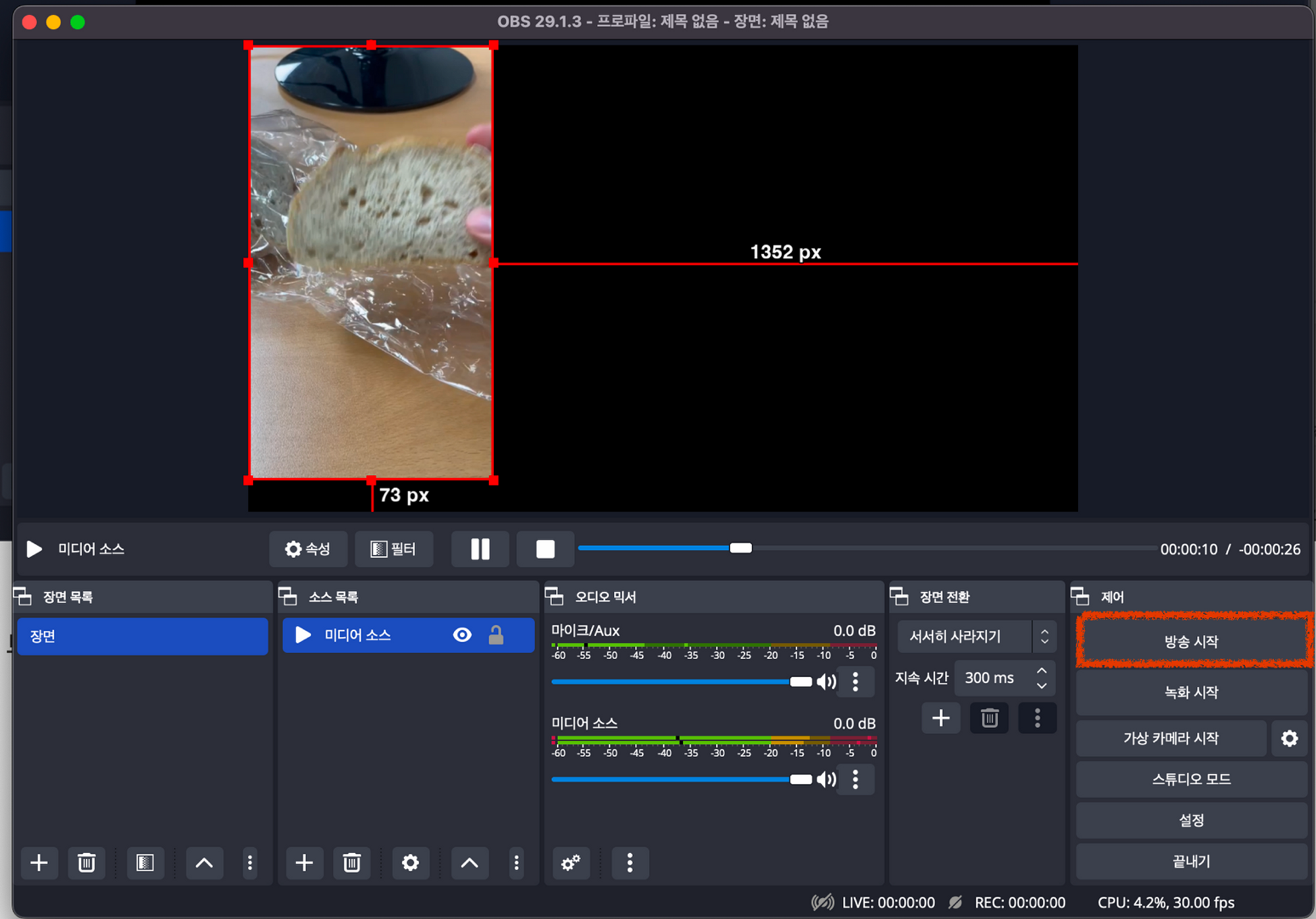1316x919 pixels.
Task: Hide 미디어 소스 using eye icon
Action: (462, 635)
